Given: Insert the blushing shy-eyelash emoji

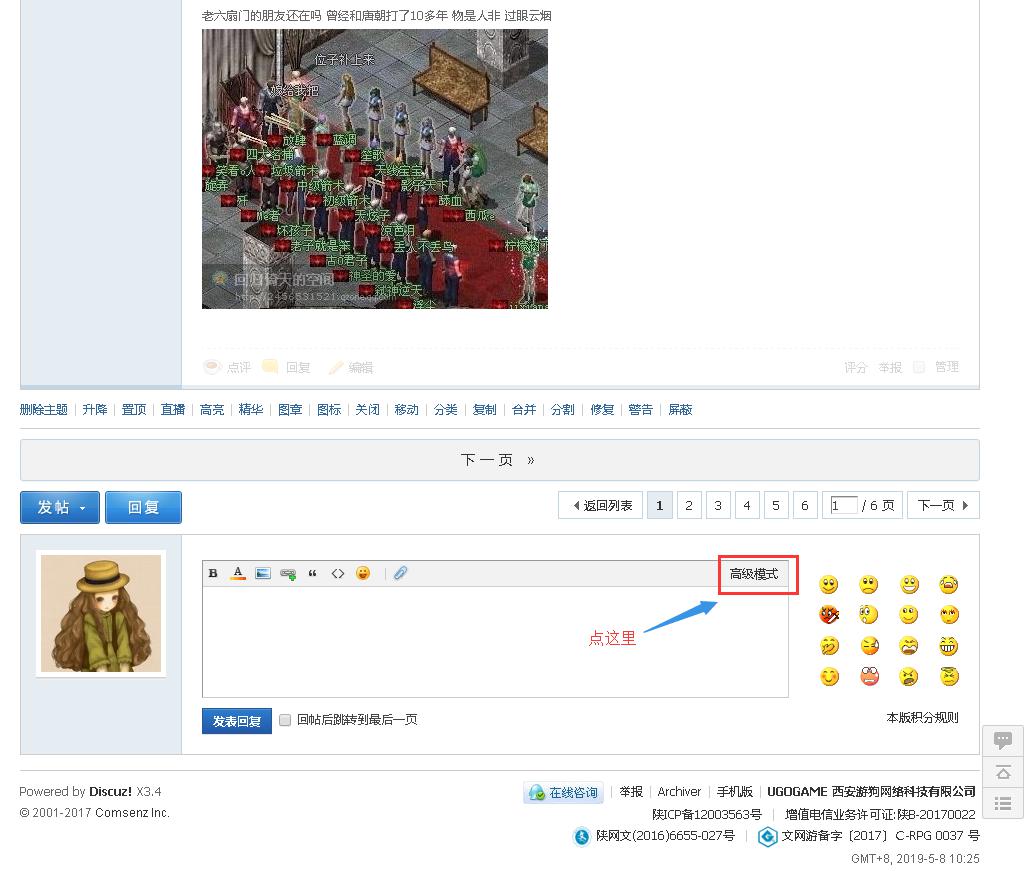Looking at the screenshot, I should point(948,615).
